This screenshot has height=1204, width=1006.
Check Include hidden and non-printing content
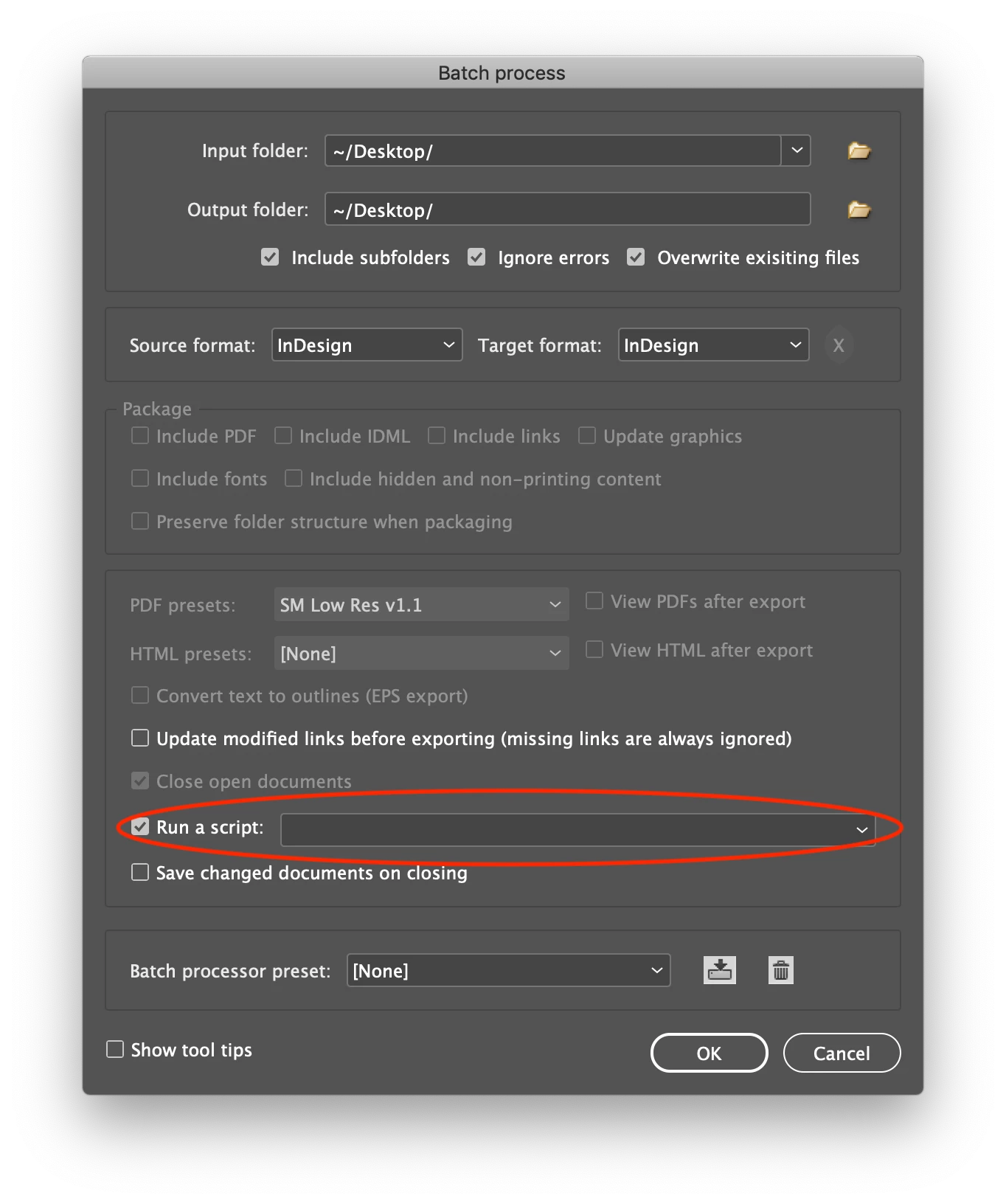294,479
